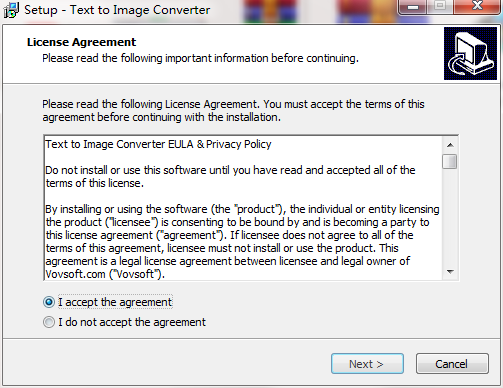
Task: Click the license scrollbar thumb
Action: click(x=450, y=161)
